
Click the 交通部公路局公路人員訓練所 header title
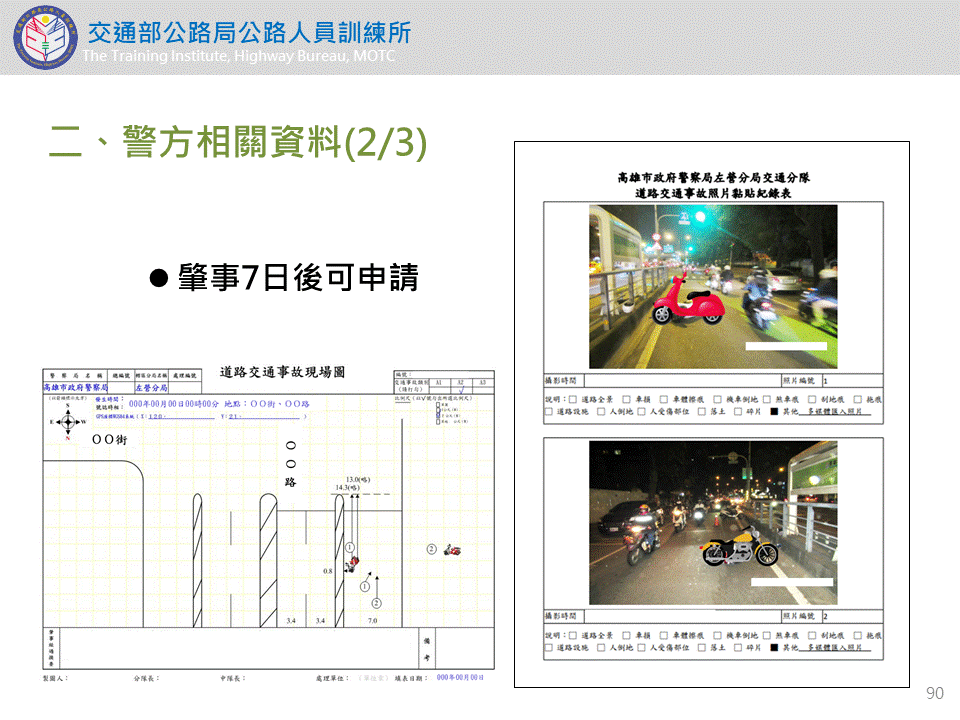click(x=249, y=32)
